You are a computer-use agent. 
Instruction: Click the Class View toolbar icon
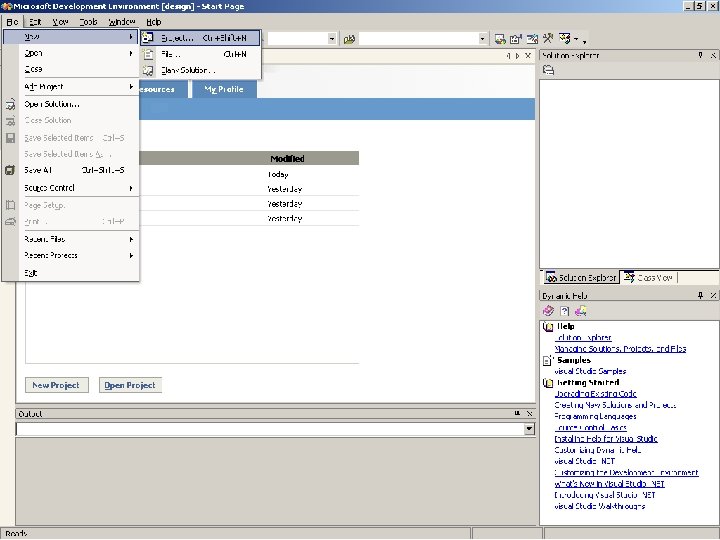point(565,39)
